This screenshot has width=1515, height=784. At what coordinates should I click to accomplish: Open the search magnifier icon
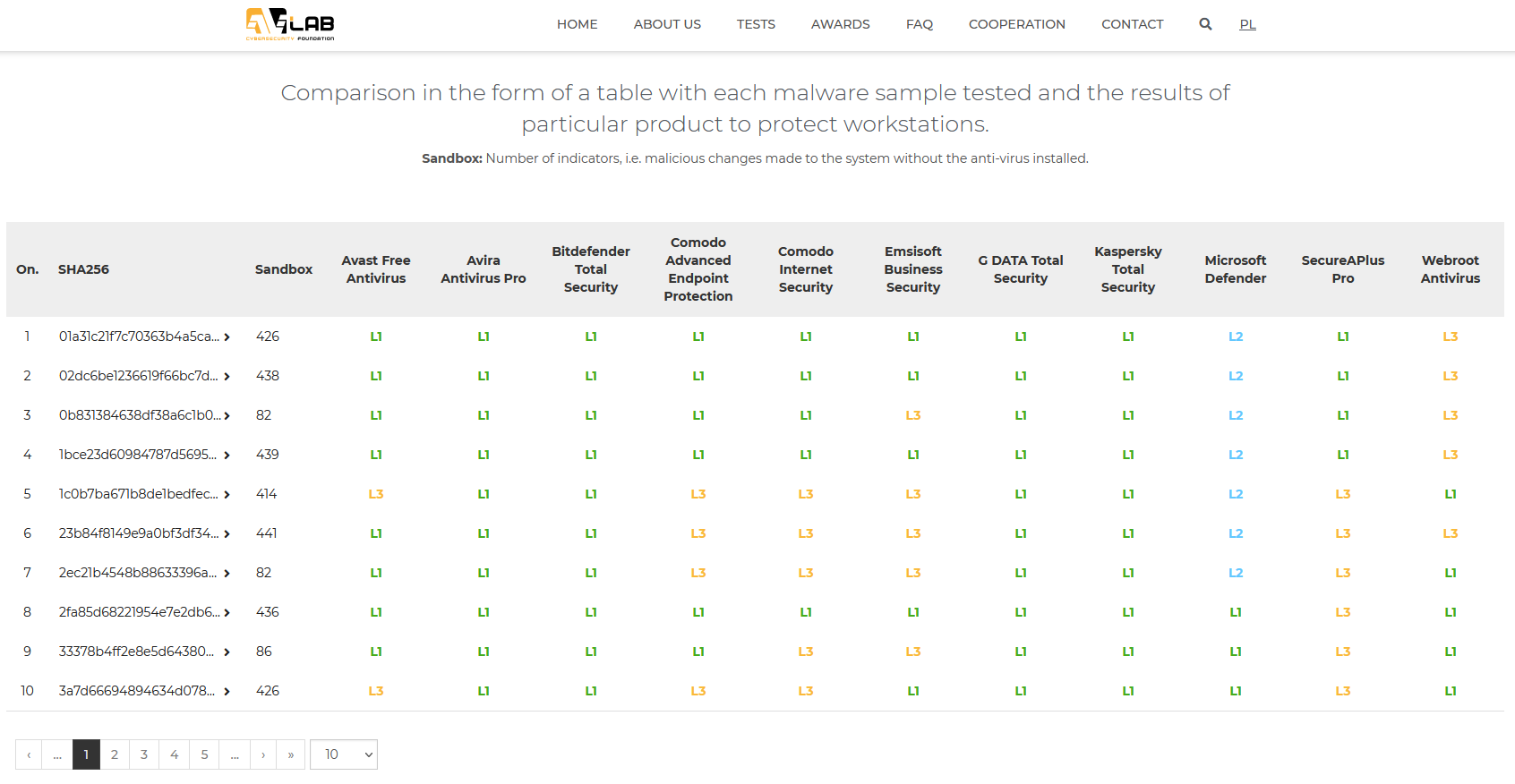(1205, 24)
